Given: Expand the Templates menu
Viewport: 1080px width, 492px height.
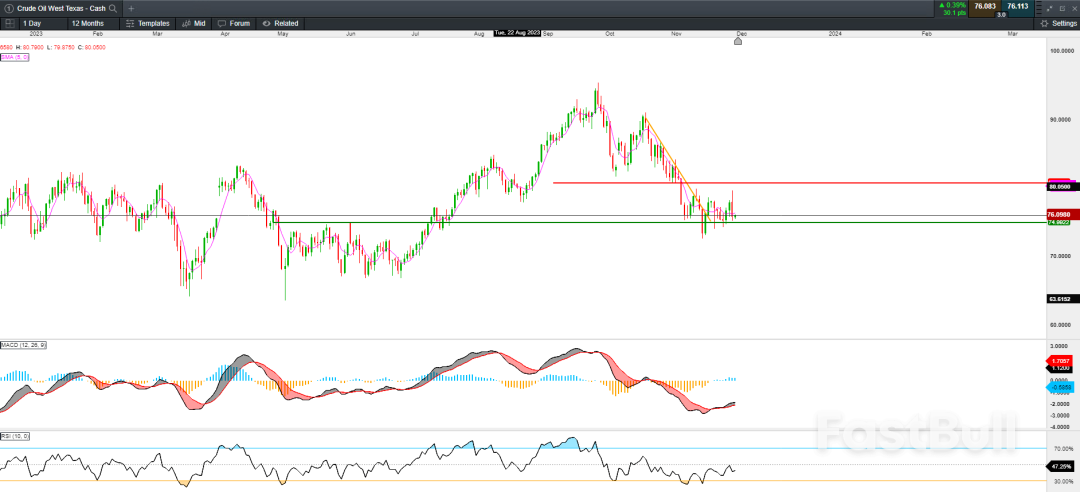Looking at the screenshot, I should pyautogui.click(x=148, y=23).
